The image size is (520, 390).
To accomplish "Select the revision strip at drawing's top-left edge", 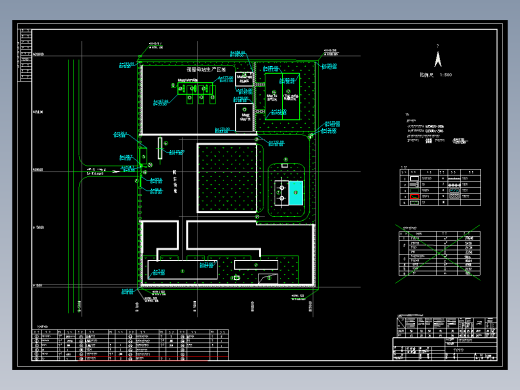I will tap(25, 55).
